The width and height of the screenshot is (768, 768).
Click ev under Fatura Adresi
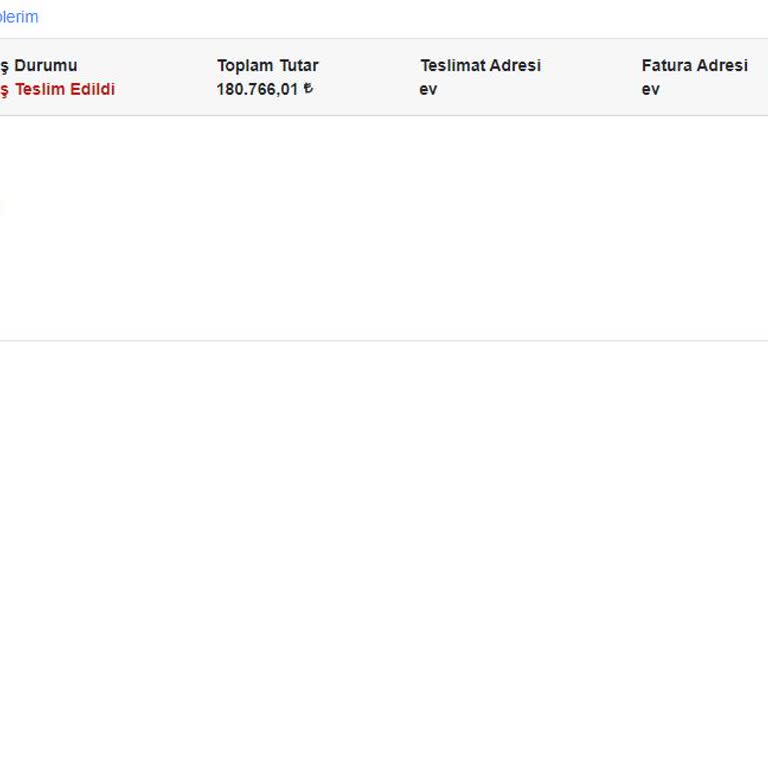650,89
